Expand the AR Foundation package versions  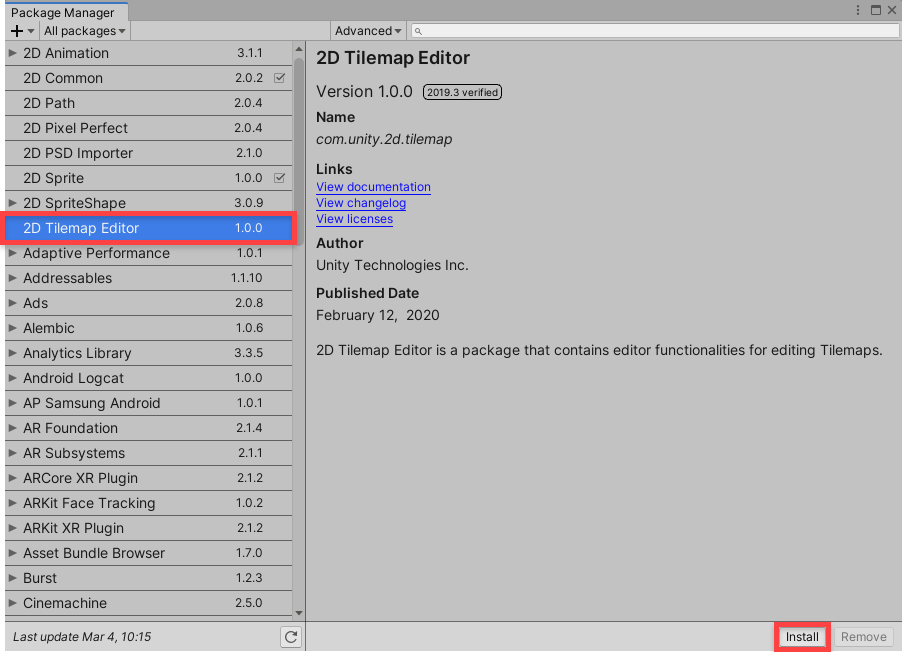pyautogui.click(x=13, y=428)
